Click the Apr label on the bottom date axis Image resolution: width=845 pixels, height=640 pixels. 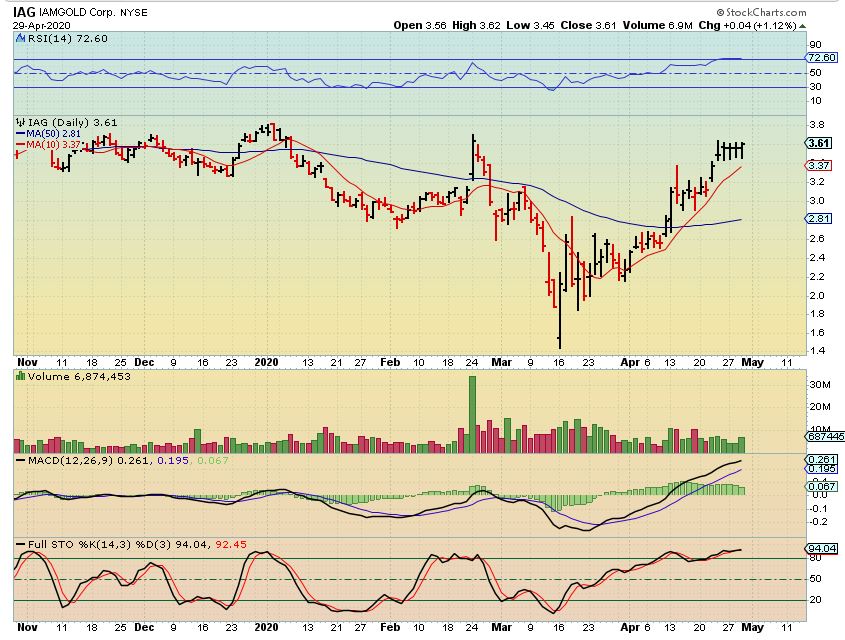click(x=630, y=627)
